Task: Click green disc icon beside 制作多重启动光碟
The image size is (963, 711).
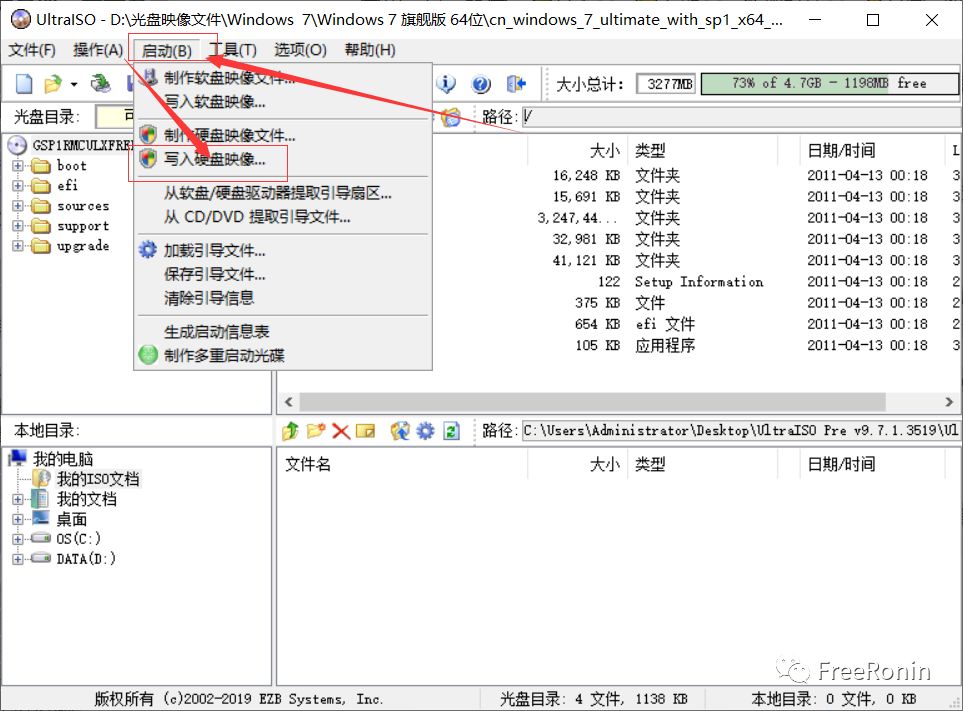Action: pos(148,355)
